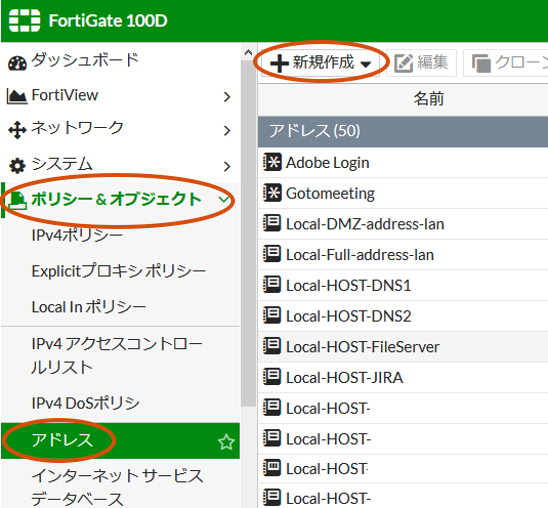Select the Local-HOST-DNS1 row

tap(403, 285)
